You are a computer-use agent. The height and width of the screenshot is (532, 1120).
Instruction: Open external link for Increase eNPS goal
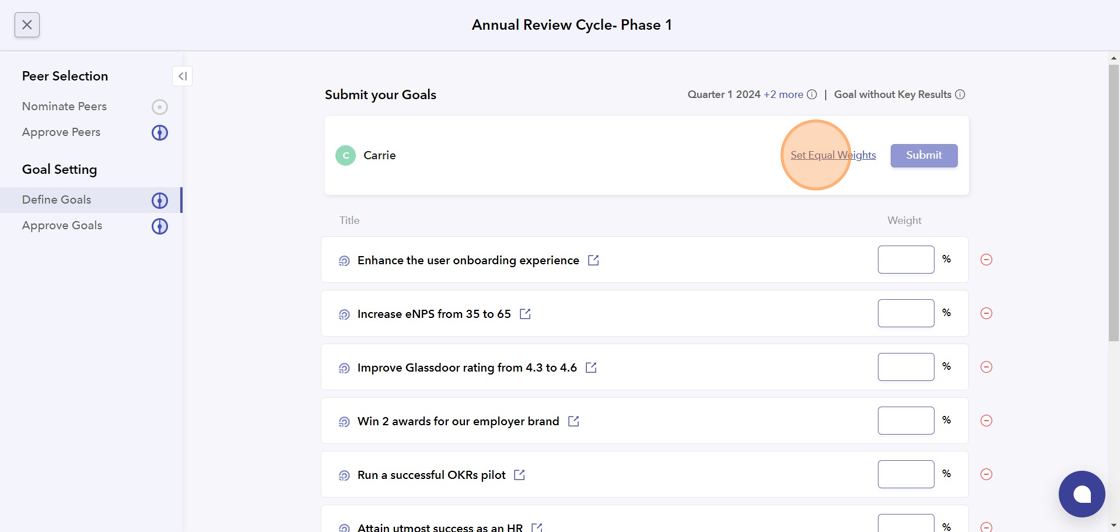coord(525,314)
